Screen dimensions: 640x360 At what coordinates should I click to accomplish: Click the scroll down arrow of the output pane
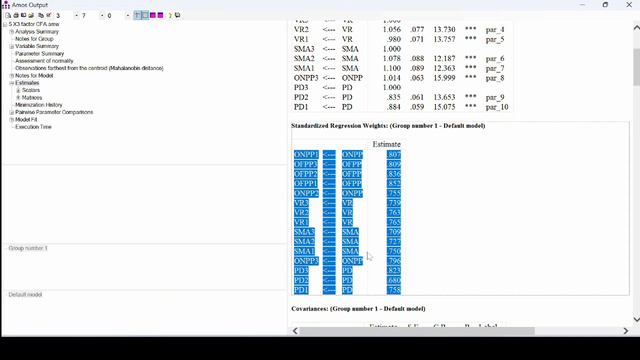[x=636, y=319]
